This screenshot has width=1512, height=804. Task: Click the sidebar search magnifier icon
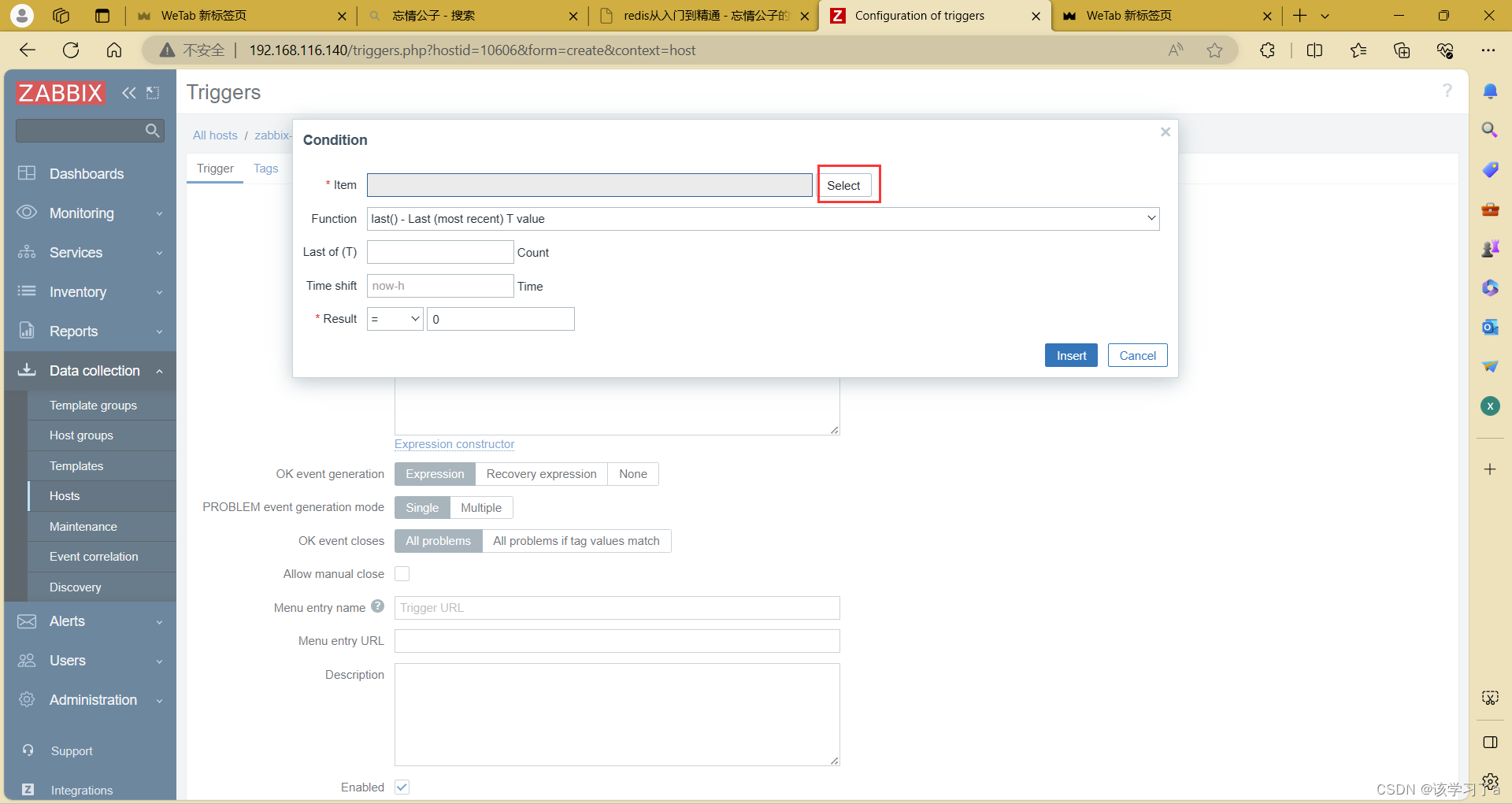point(152,131)
